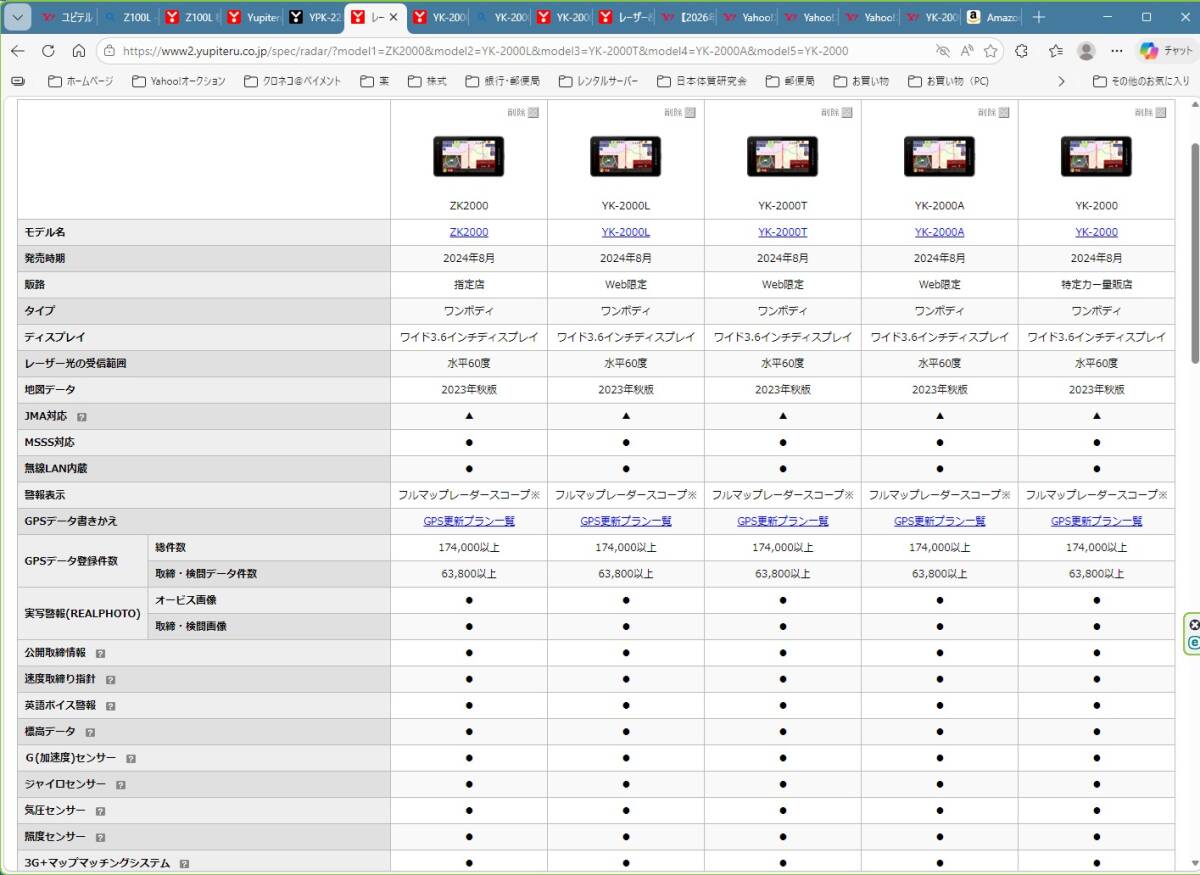
Task: Open the browser extensions icon
Action: (1021, 51)
